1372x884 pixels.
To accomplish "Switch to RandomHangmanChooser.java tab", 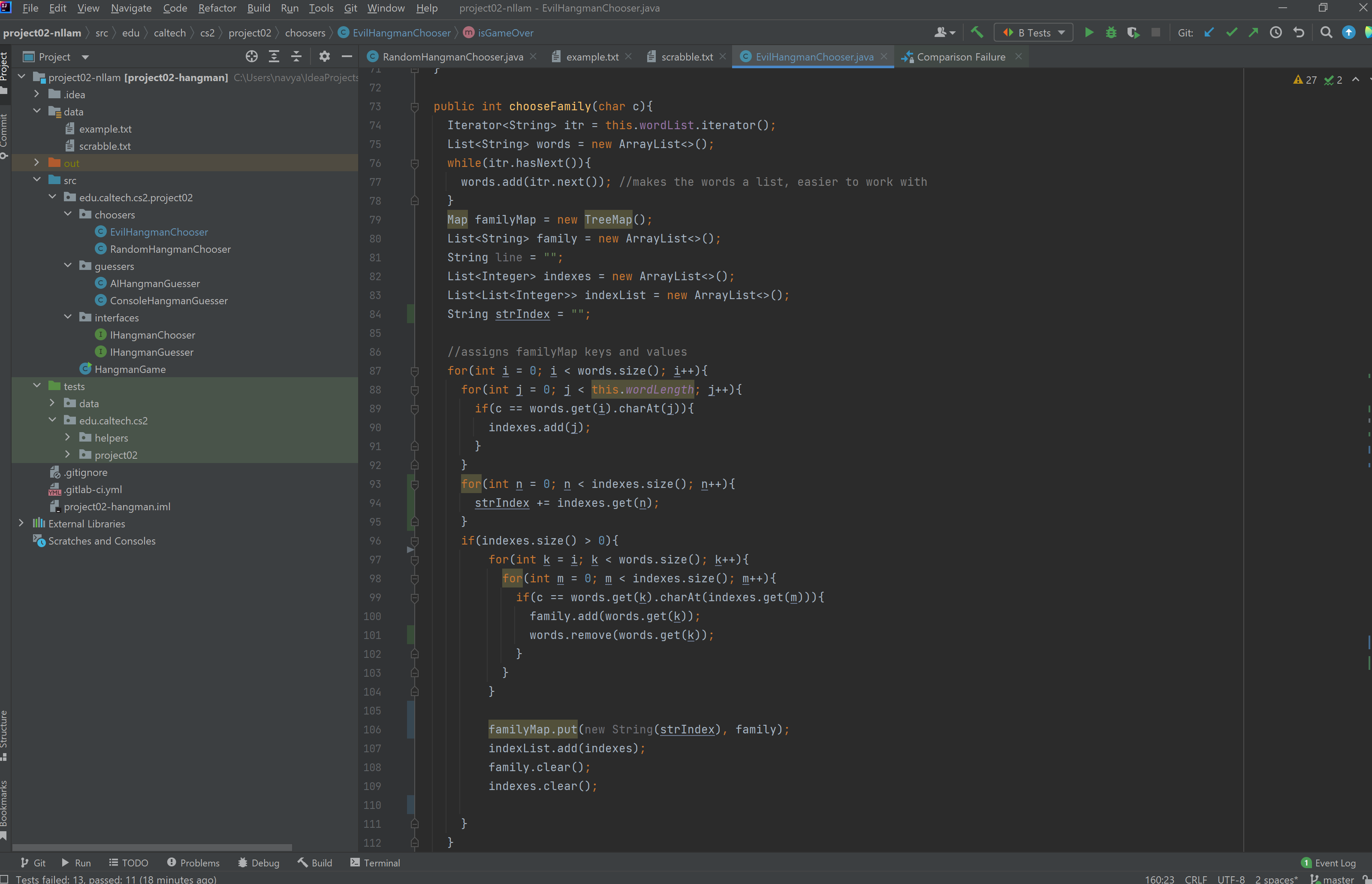I will [452, 57].
